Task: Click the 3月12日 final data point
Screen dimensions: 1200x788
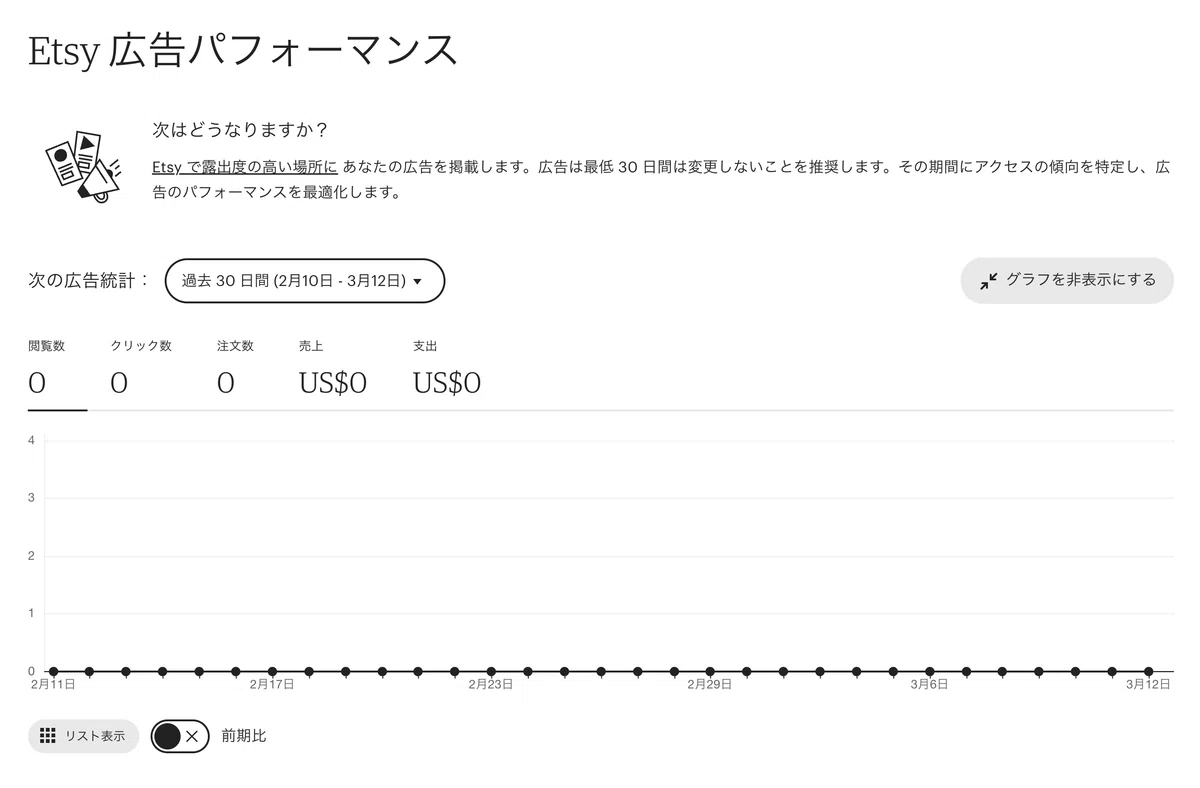Action: 1149,672
